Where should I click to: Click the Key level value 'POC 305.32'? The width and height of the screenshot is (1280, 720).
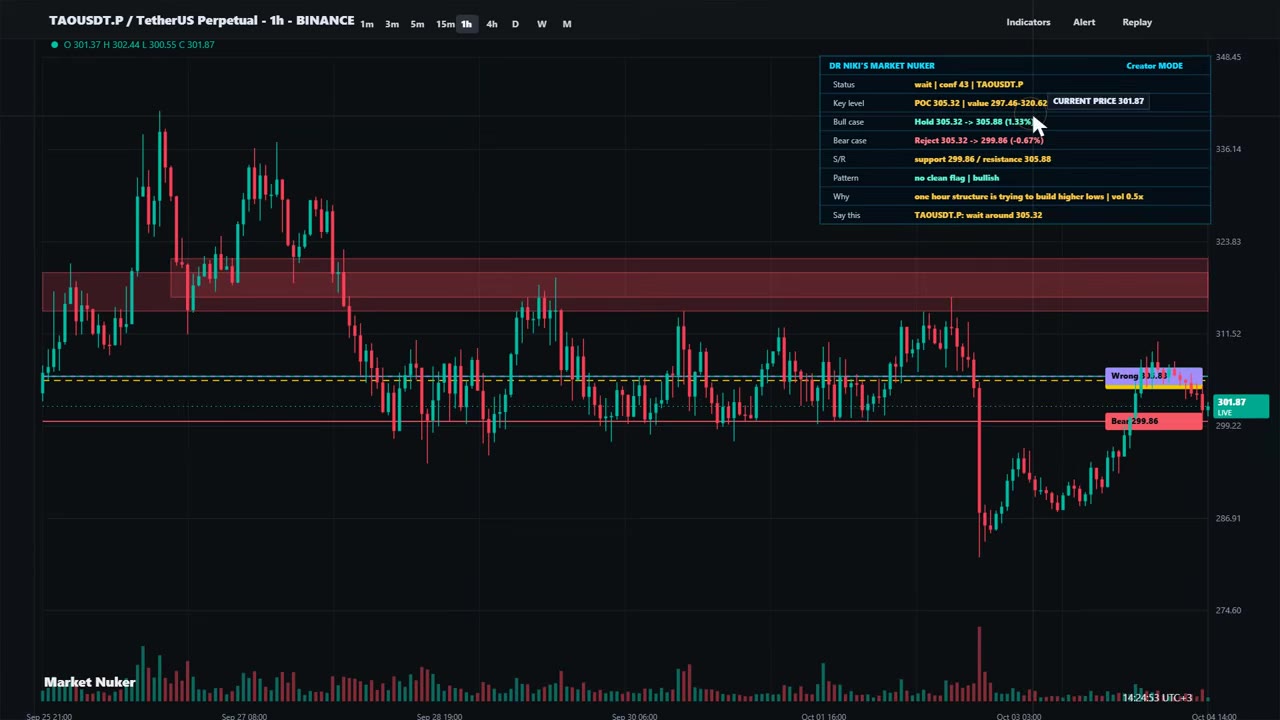point(936,103)
